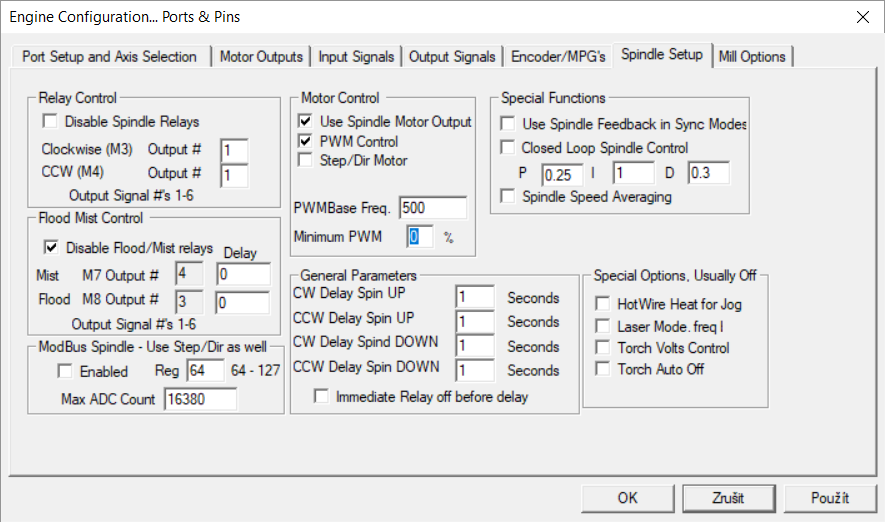Focus the Max ADC Count field
The width and height of the screenshot is (885, 522).
(198, 400)
